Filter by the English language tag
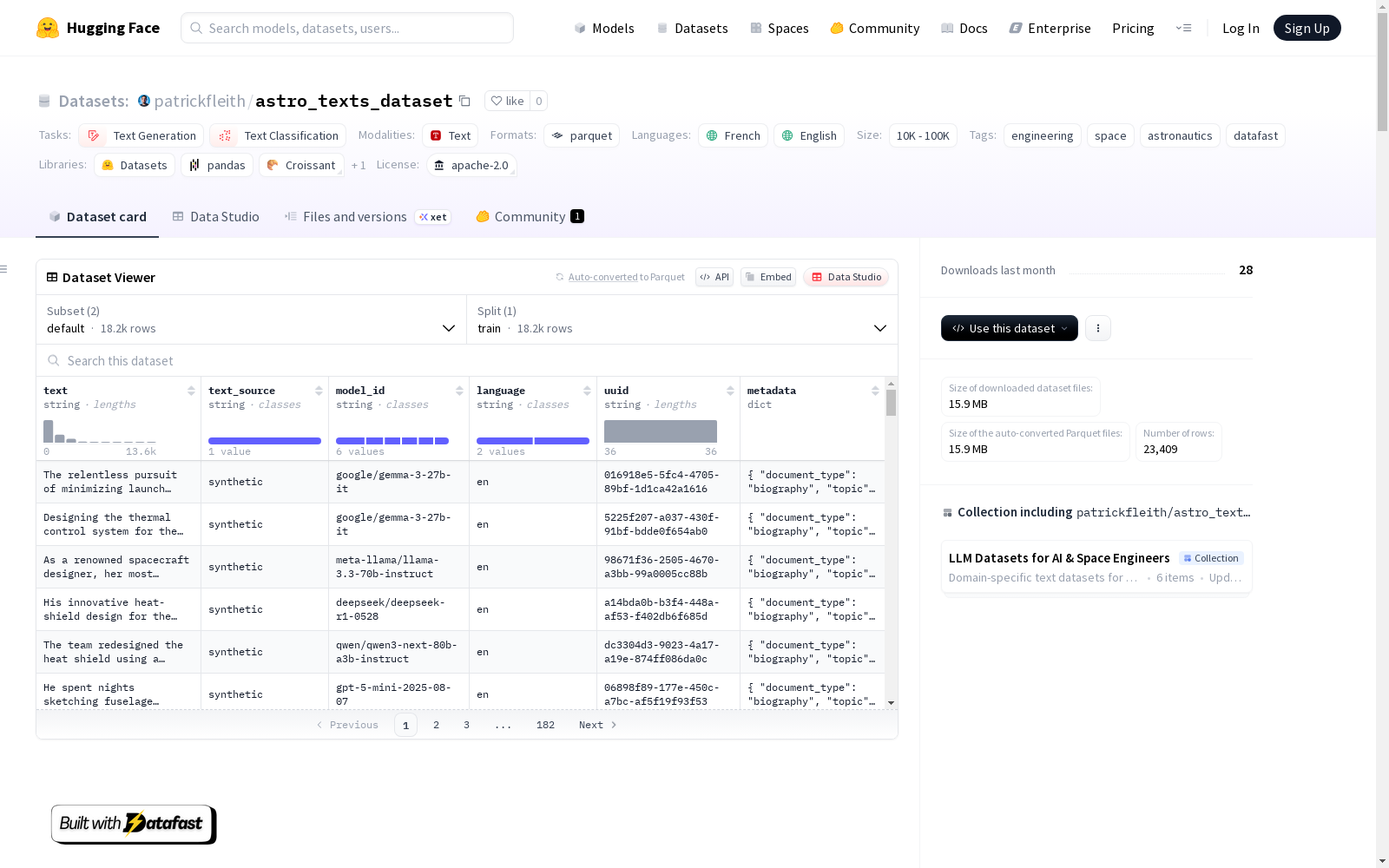Viewport: 1389px width, 868px height. (x=809, y=135)
